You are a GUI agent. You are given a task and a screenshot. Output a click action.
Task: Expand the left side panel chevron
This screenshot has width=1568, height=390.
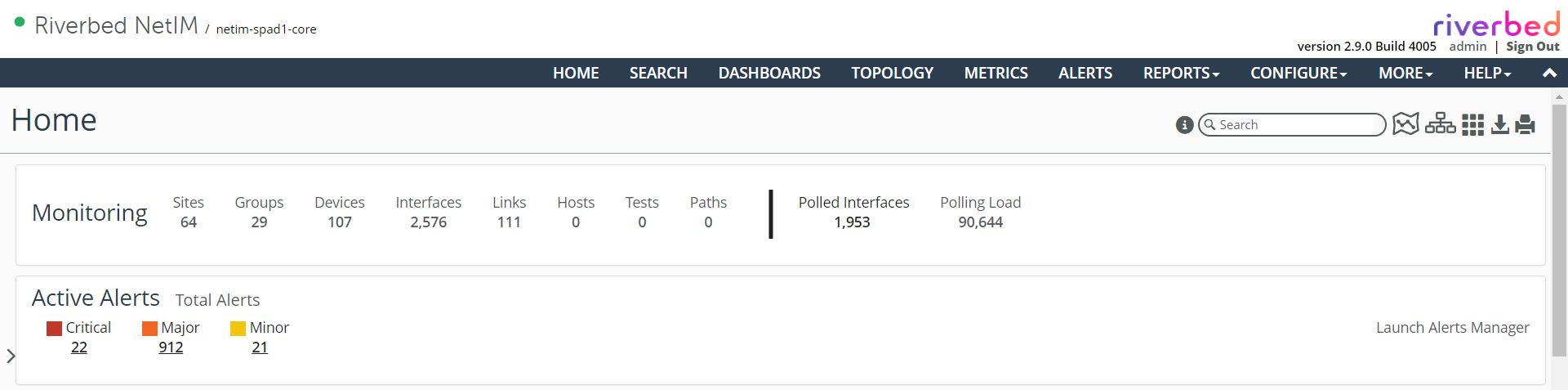click(11, 356)
